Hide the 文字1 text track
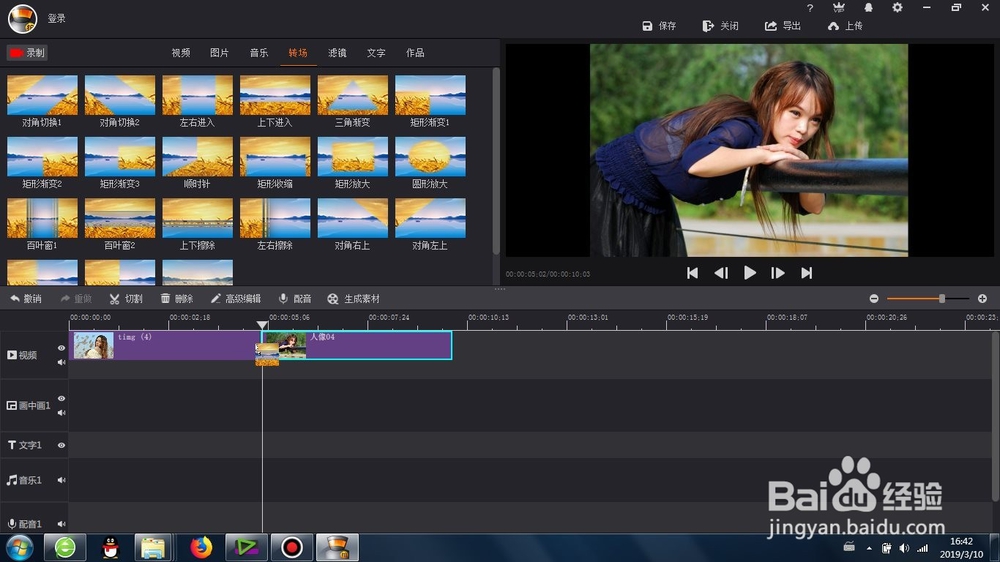Viewport: 1000px width, 562px height. tap(61, 445)
